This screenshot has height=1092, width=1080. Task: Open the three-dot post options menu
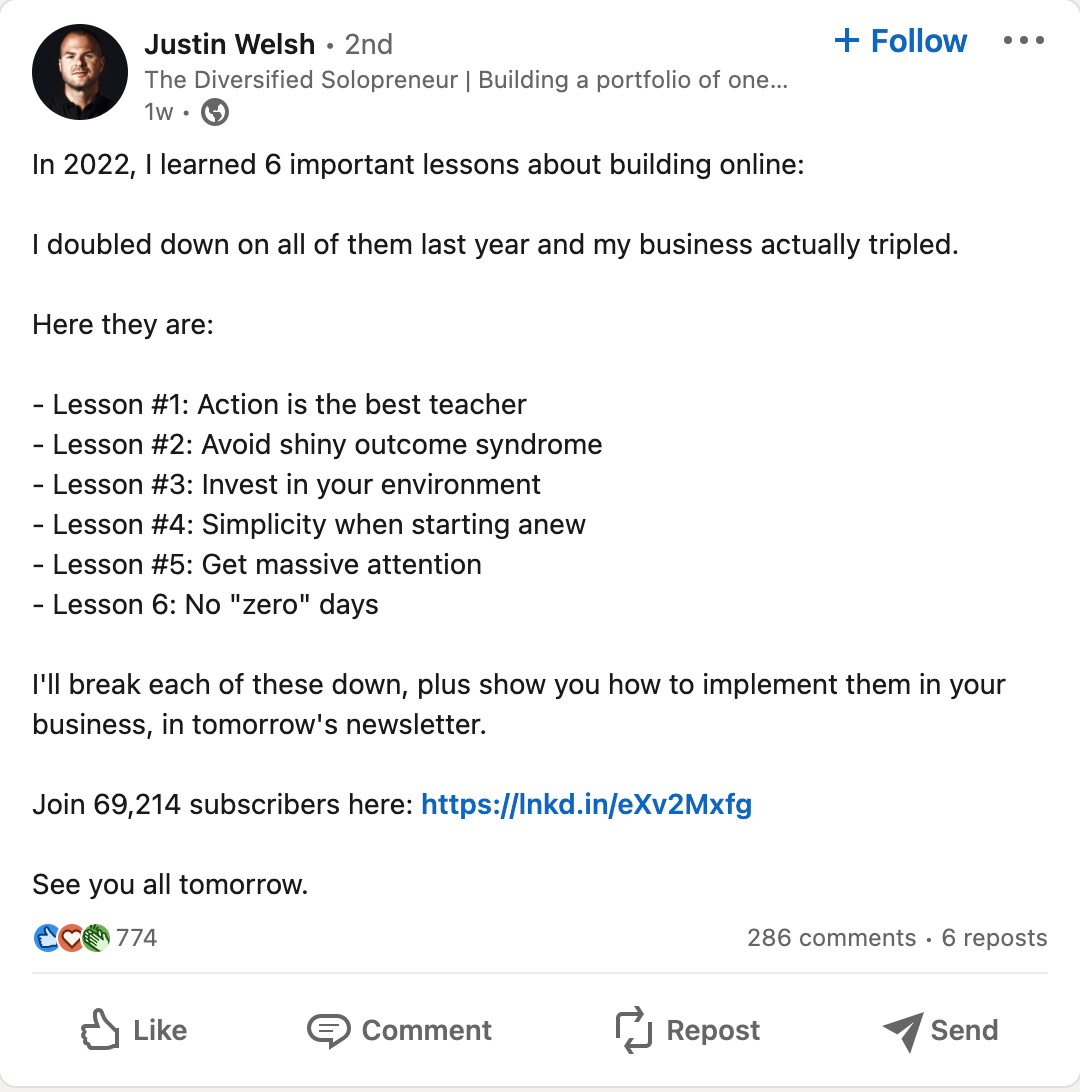pyautogui.click(x=1023, y=40)
